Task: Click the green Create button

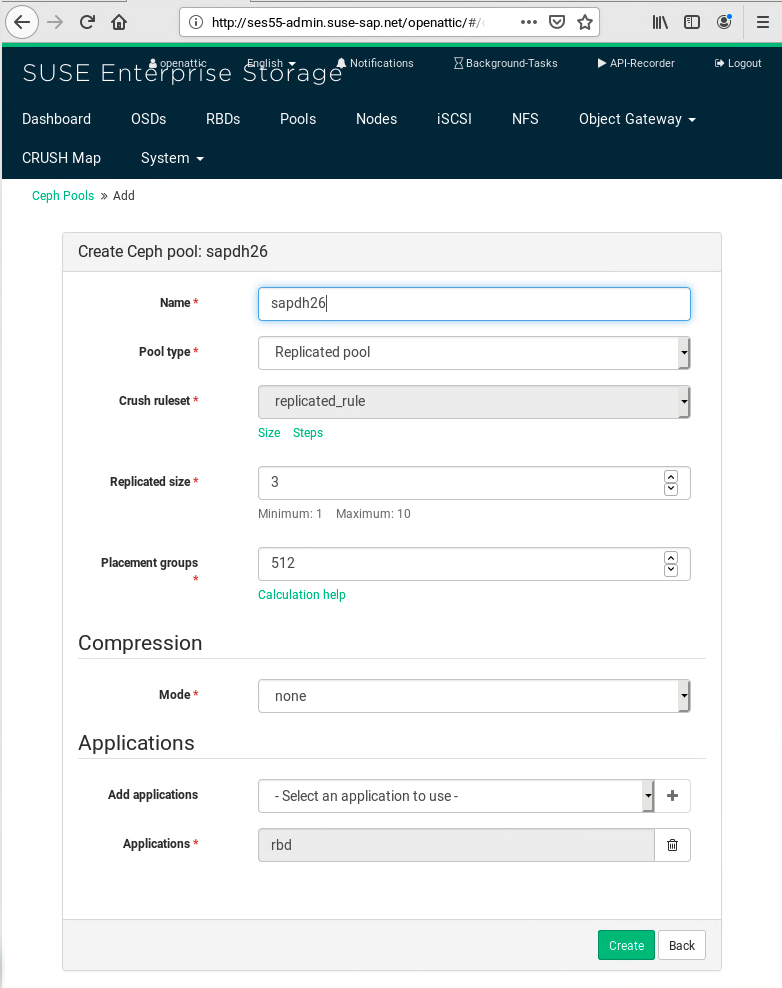Action: [626, 945]
